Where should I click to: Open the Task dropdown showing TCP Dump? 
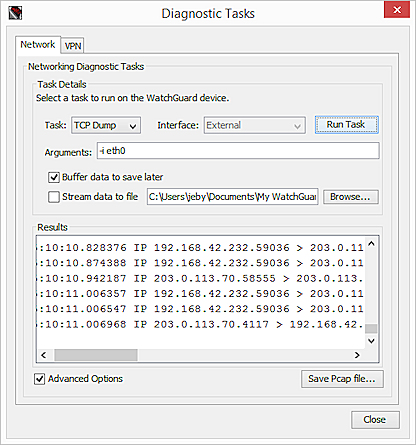pyautogui.click(x=106, y=125)
